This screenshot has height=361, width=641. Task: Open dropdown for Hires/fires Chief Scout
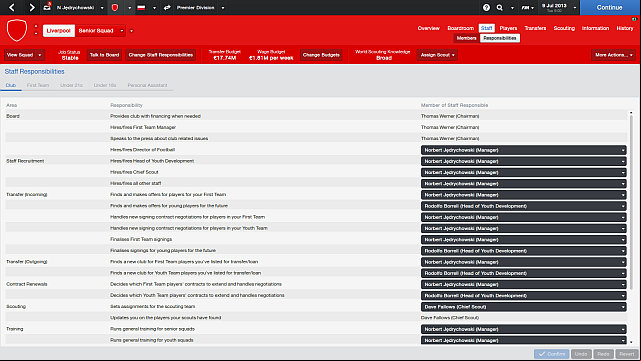tap(523, 173)
